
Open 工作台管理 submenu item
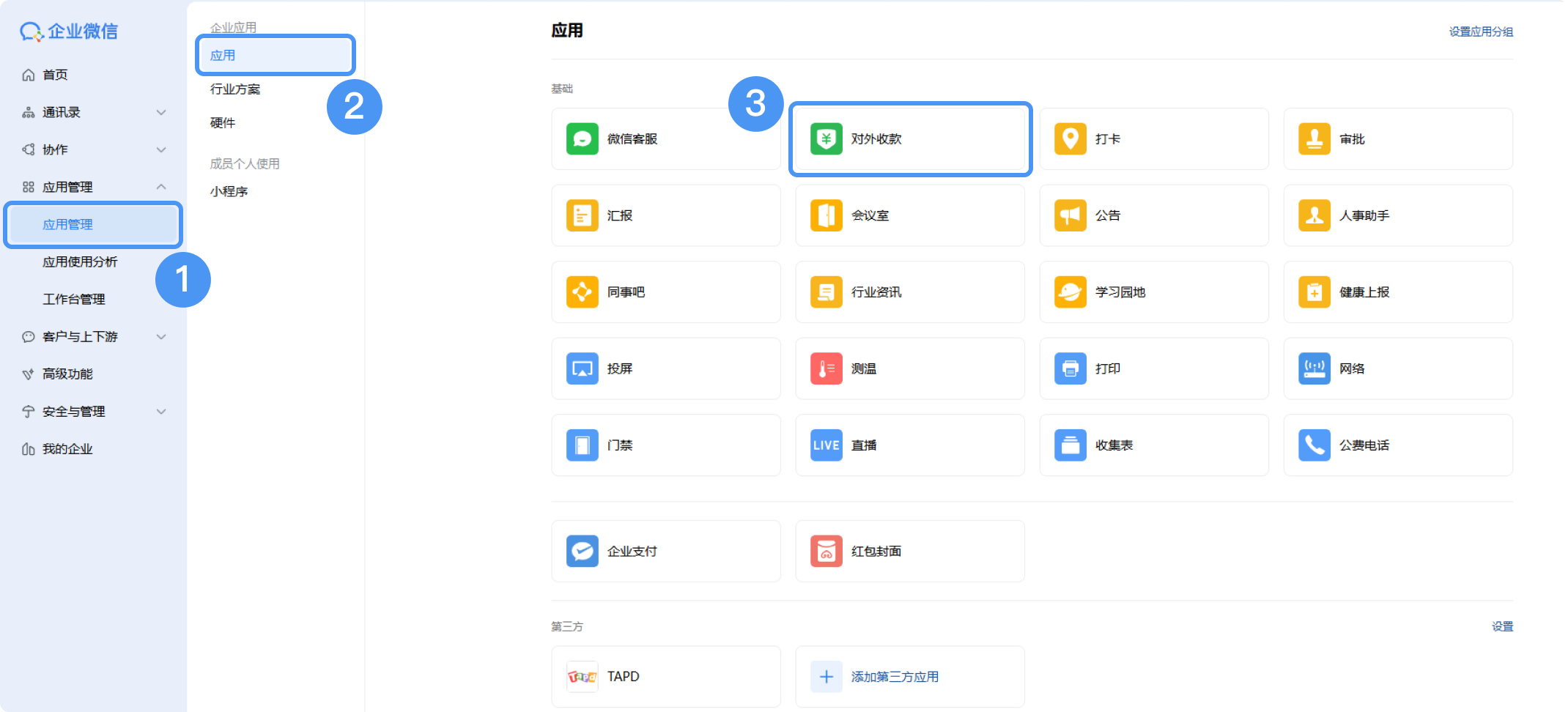pyautogui.click(x=74, y=300)
